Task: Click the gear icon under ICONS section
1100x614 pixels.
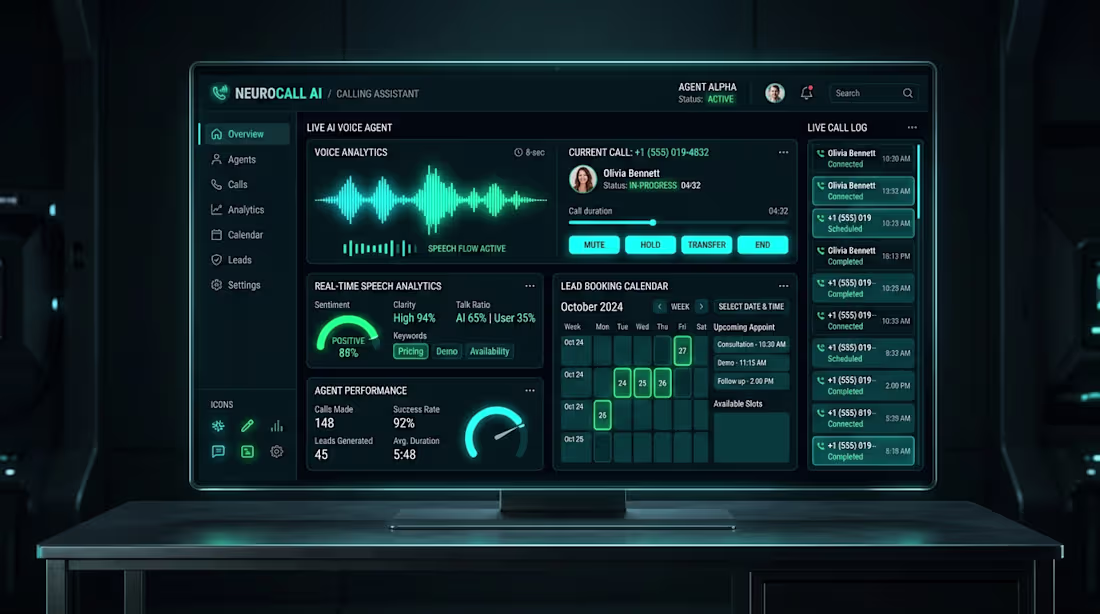Action: [277, 451]
